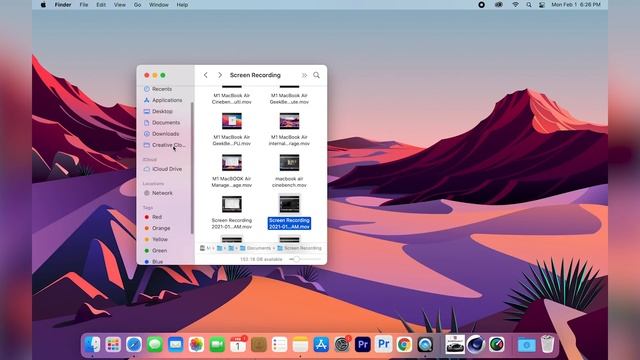This screenshot has height=360, width=640.
Task: Open QuickTime Player from the Dock
Action: tap(425, 344)
